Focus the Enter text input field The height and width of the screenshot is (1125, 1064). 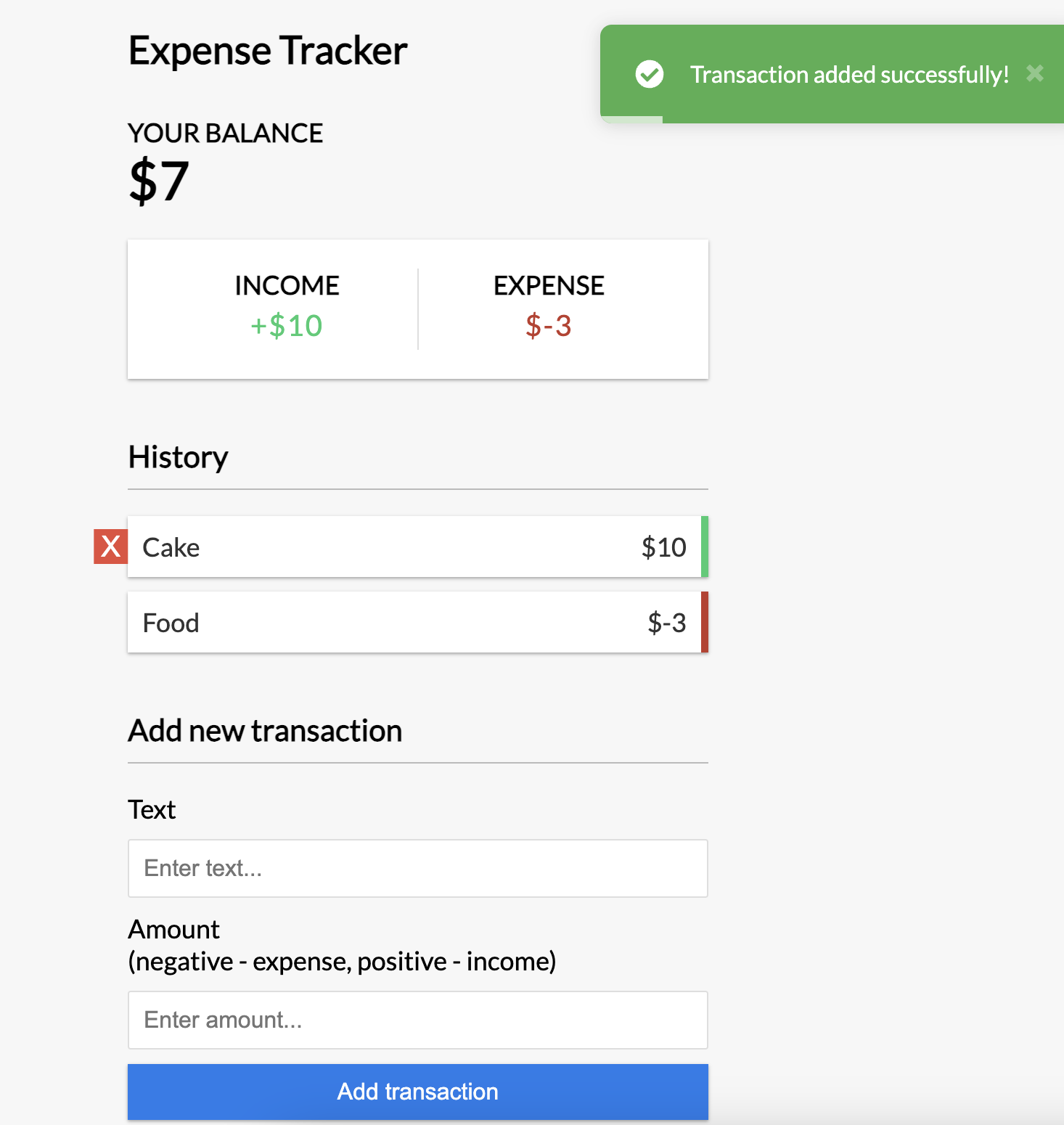418,868
